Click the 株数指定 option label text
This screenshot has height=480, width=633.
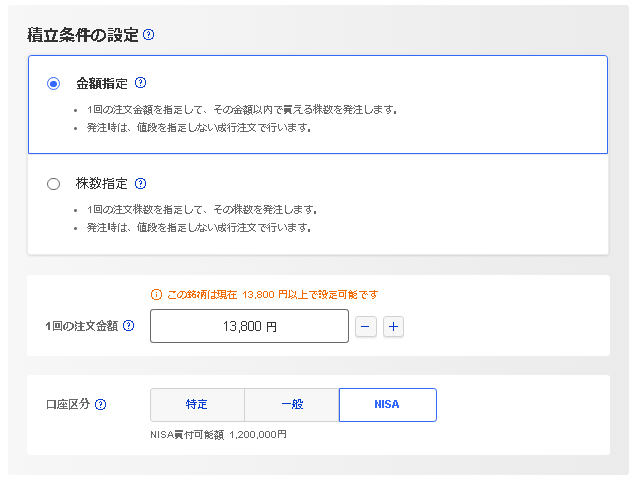click(102, 184)
